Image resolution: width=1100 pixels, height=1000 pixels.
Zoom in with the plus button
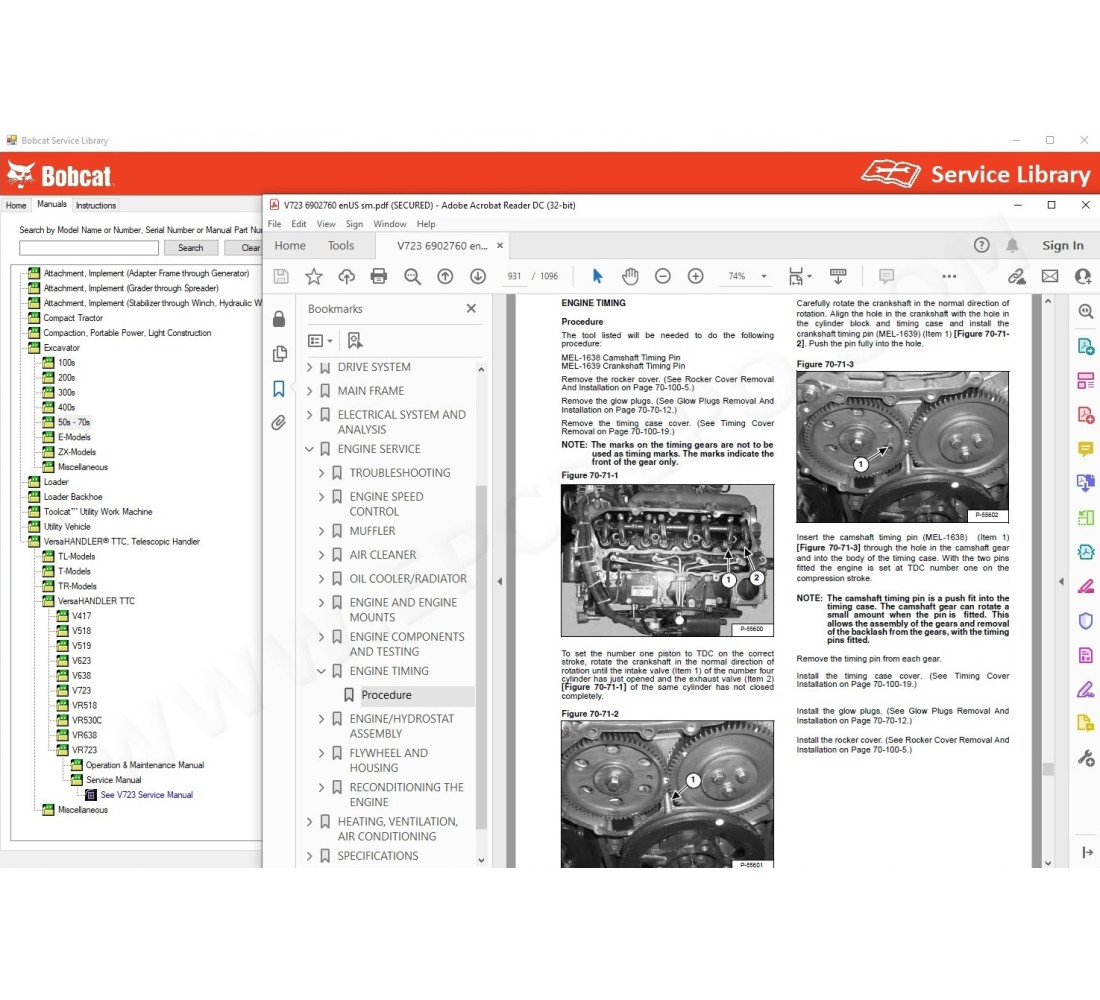coord(695,276)
